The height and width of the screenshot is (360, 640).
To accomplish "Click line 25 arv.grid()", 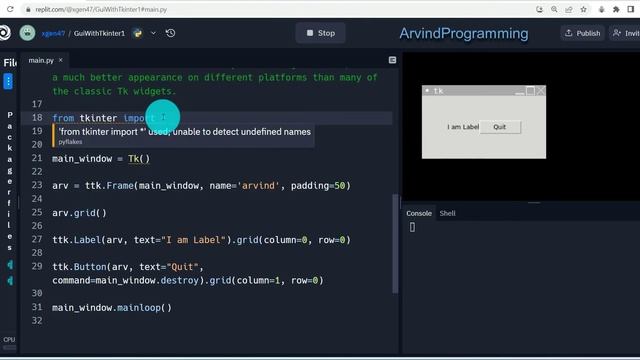I will pyautogui.click(x=79, y=213).
